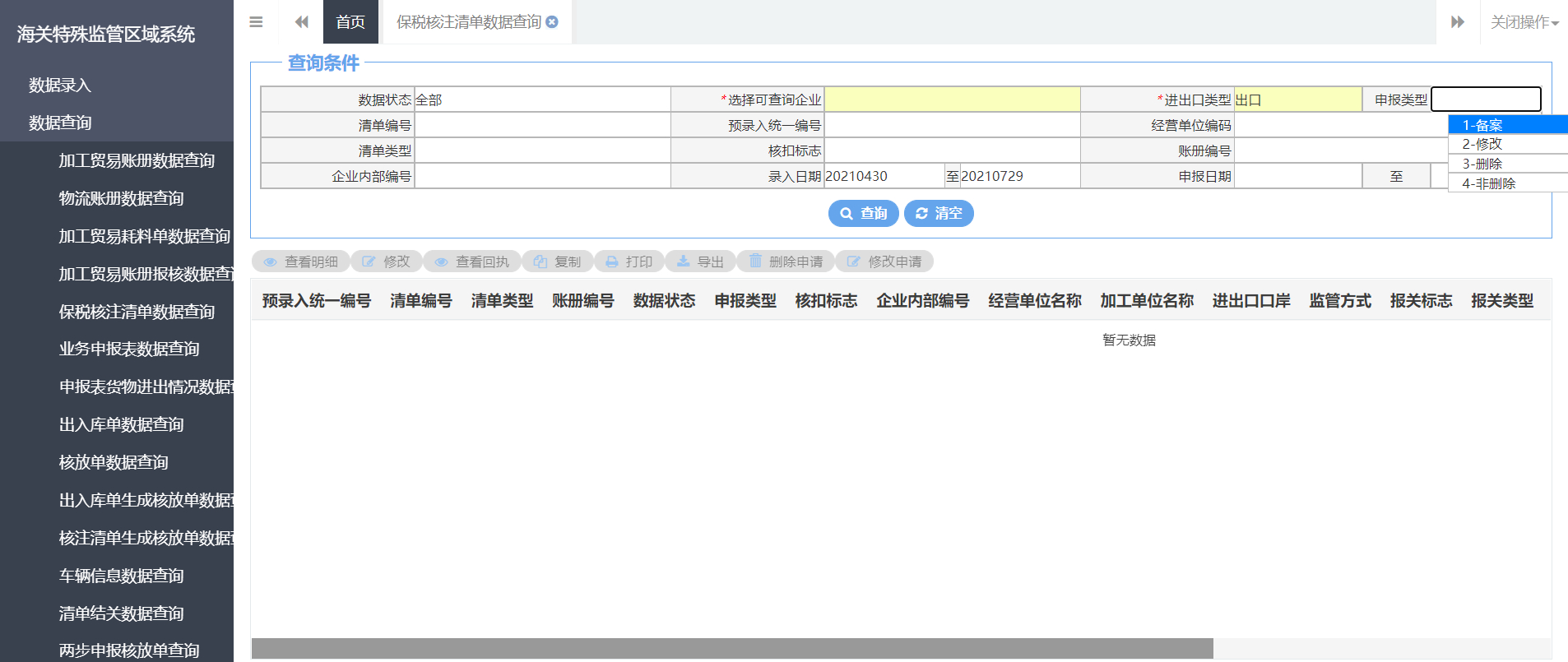1568x662 pixels.
Task: Click the 申报日期 start date field
Action: pos(1298,176)
